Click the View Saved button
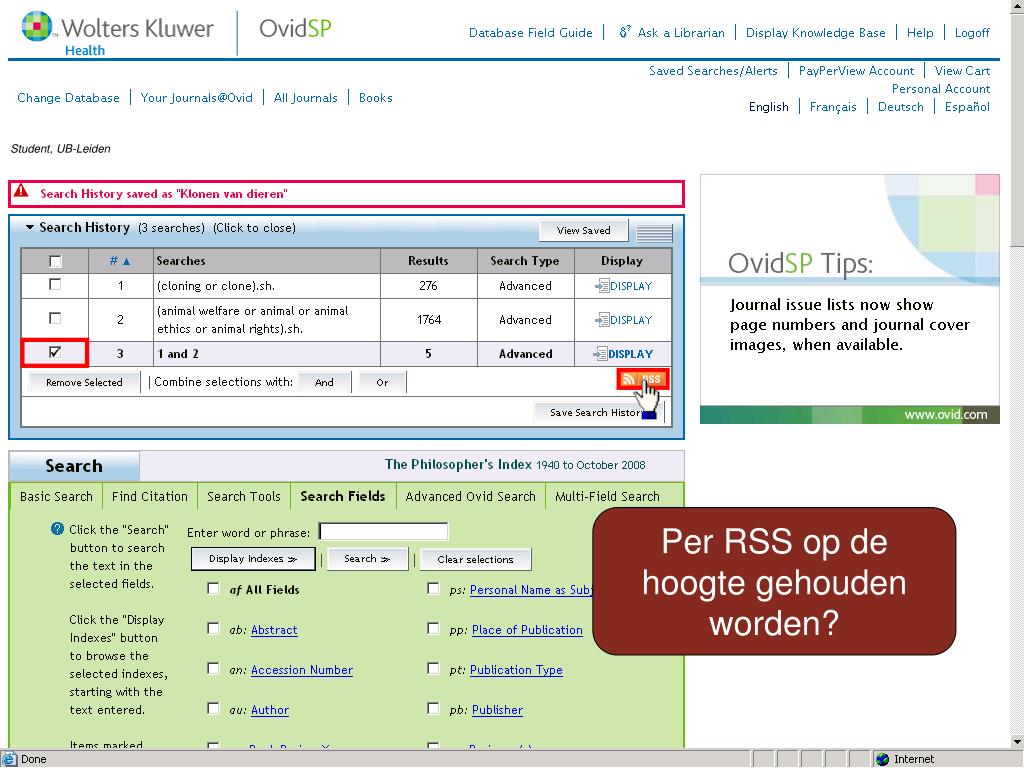The width and height of the screenshot is (1024, 768). pyautogui.click(x=584, y=231)
